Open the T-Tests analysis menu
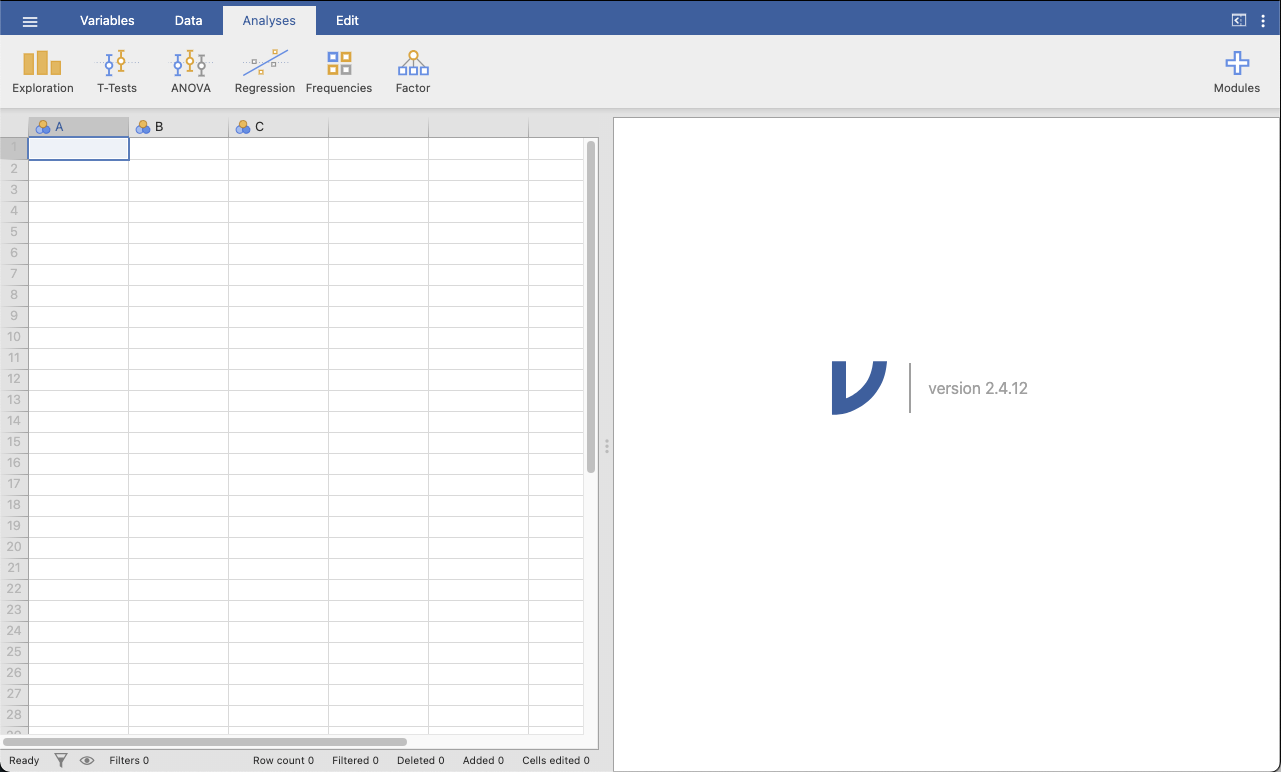This screenshot has width=1281, height=772. pyautogui.click(x=117, y=72)
